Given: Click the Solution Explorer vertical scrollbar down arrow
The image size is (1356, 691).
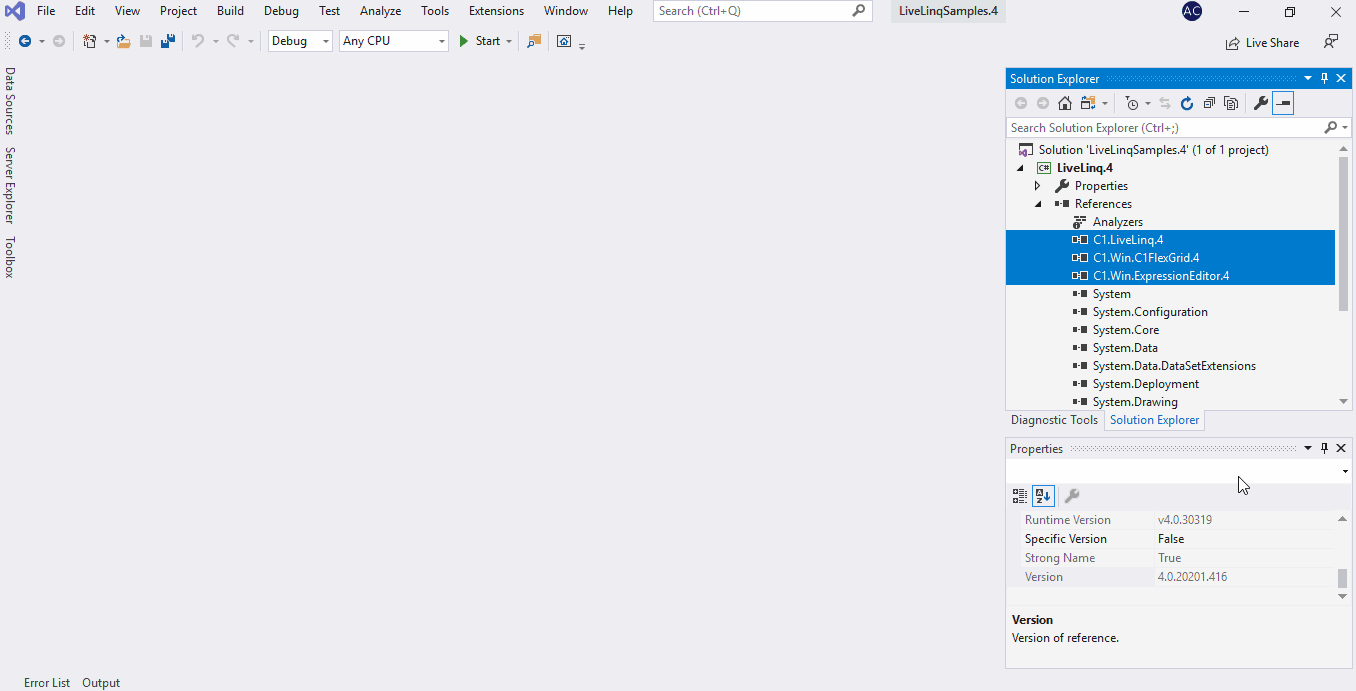Looking at the screenshot, I should point(1344,401).
